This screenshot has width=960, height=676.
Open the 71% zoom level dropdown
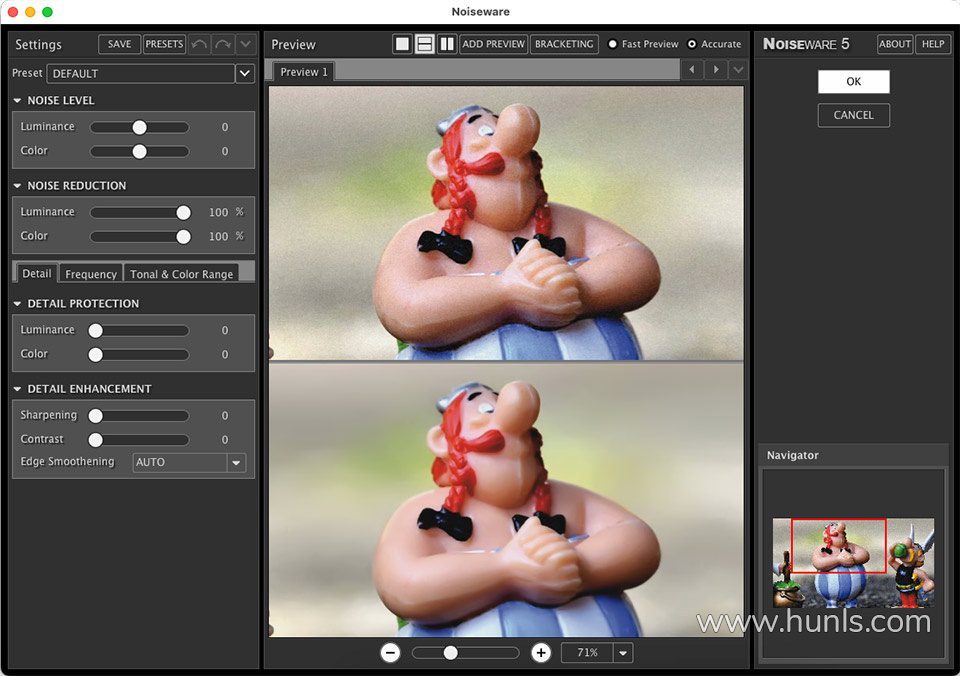623,653
